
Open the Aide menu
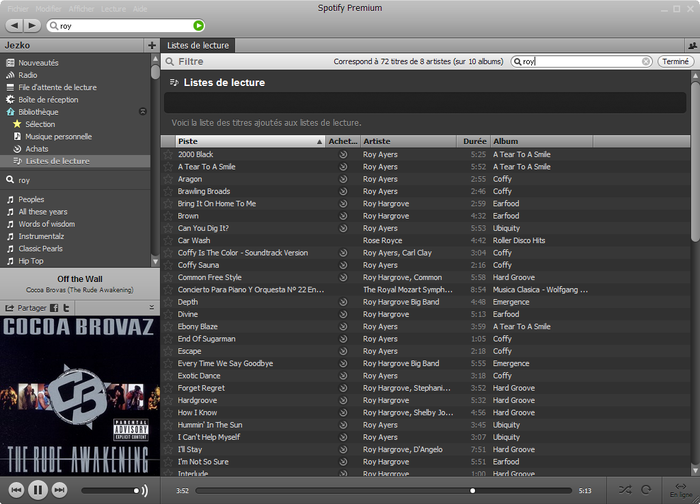pos(140,9)
